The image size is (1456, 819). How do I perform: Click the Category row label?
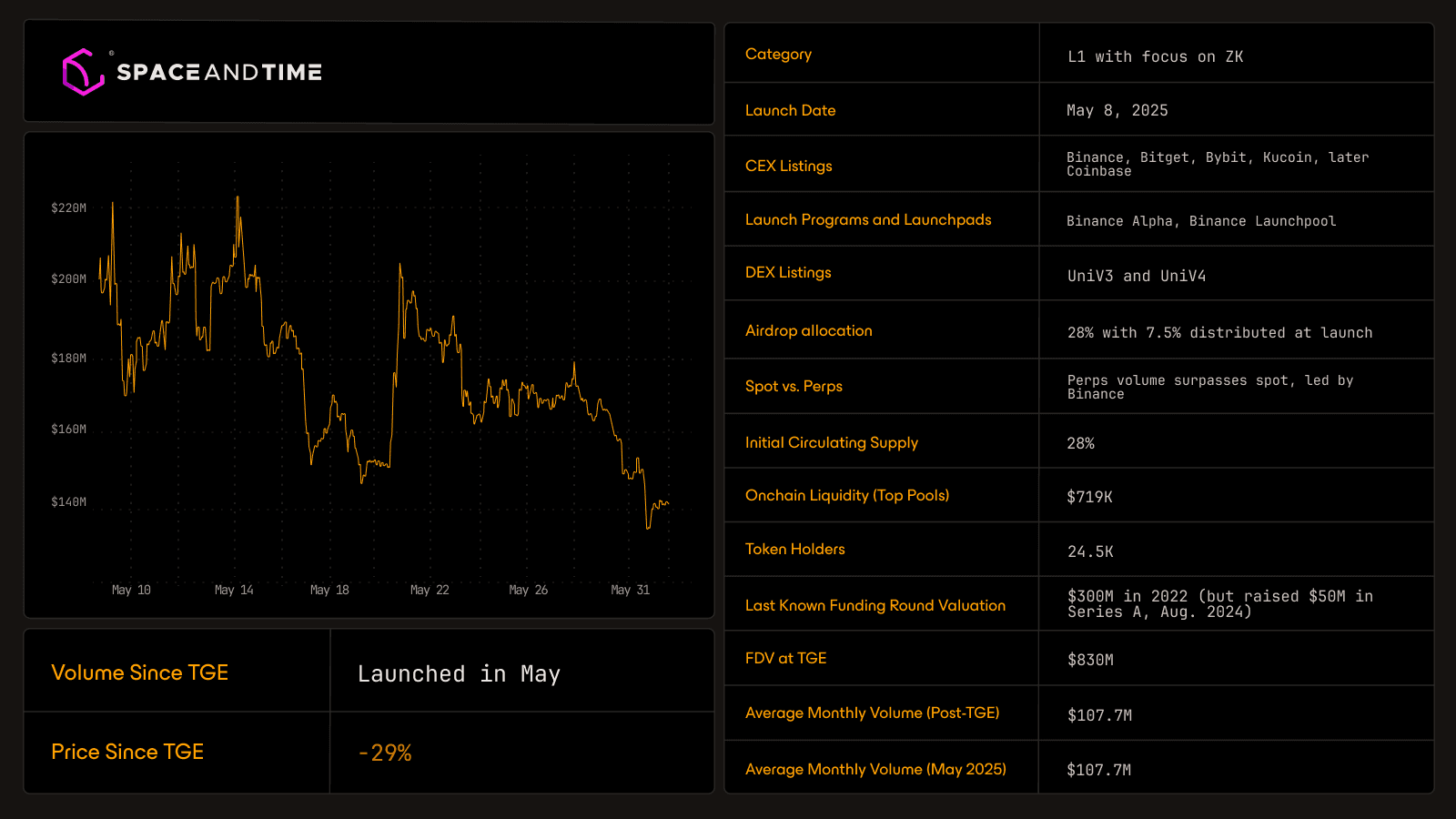pyautogui.click(x=778, y=55)
